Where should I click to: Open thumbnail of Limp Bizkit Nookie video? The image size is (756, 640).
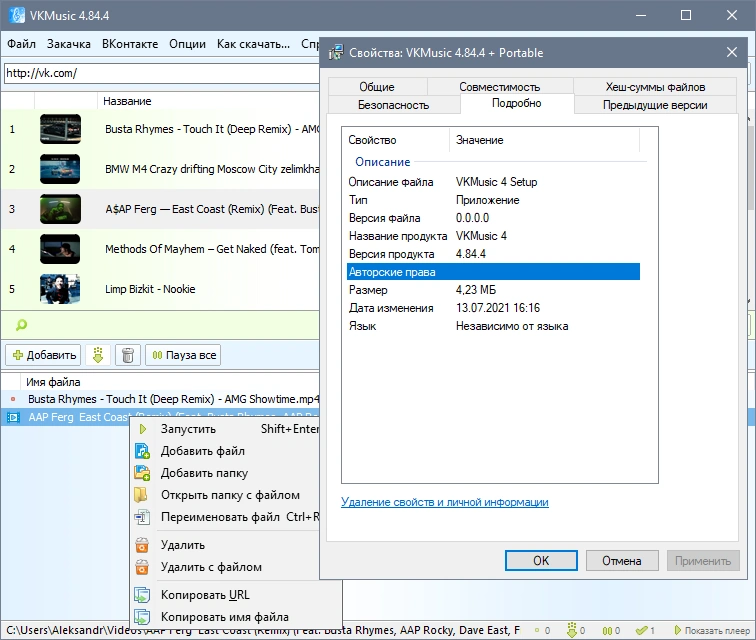point(60,289)
